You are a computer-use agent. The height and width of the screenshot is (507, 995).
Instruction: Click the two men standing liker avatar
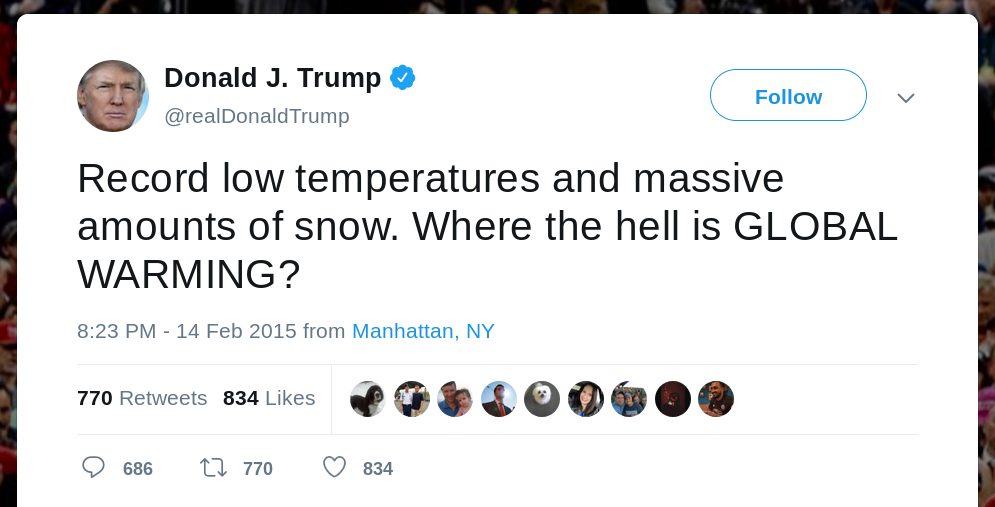click(x=411, y=399)
